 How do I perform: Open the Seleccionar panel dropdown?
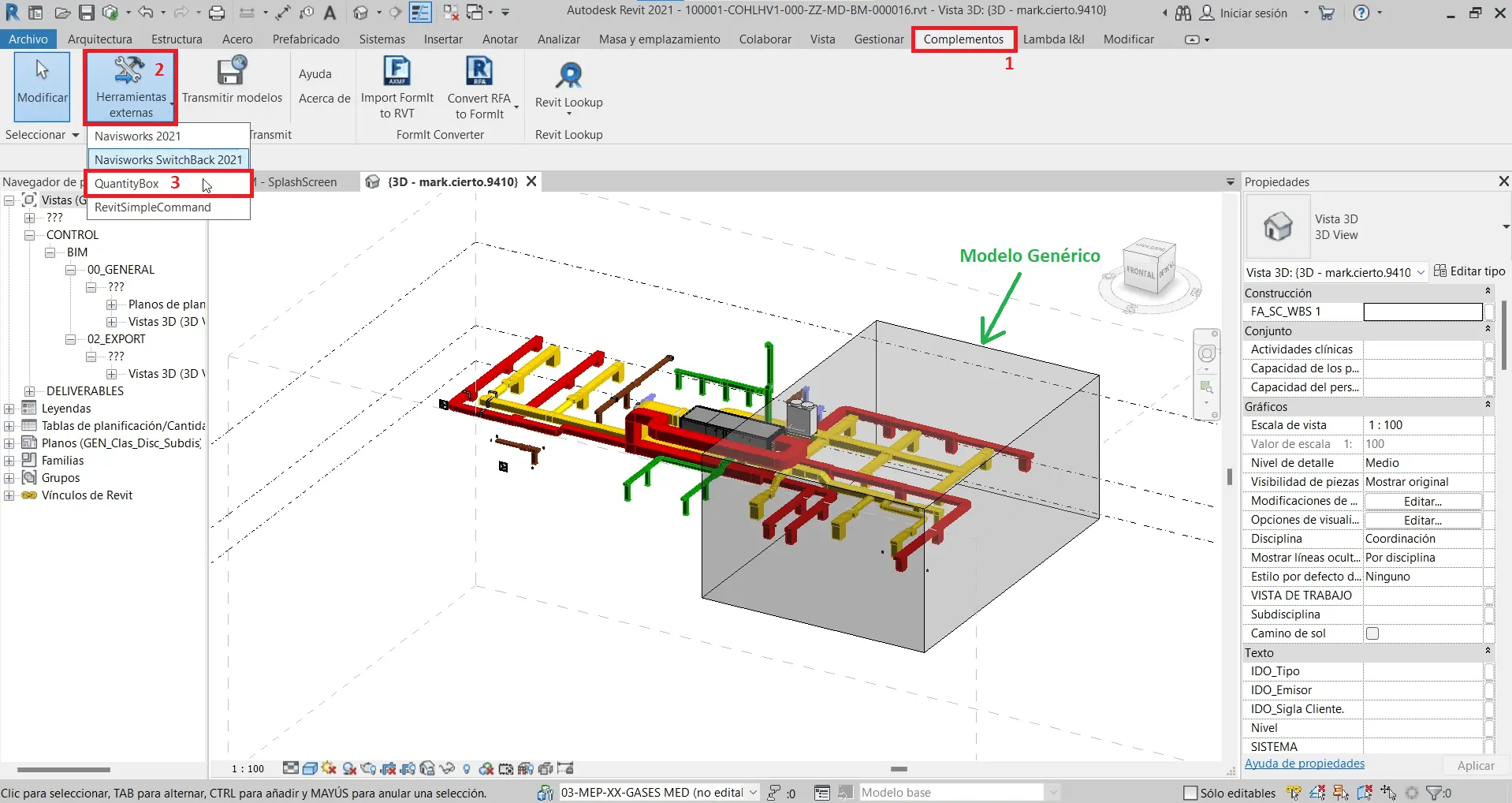tap(43, 135)
